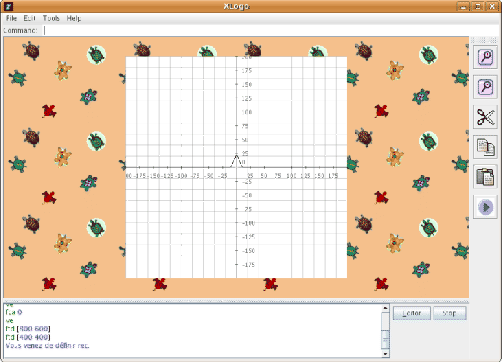Open the File menu
The width and height of the screenshot is (502, 362).
pyautogui.click(x=11, y=18)
